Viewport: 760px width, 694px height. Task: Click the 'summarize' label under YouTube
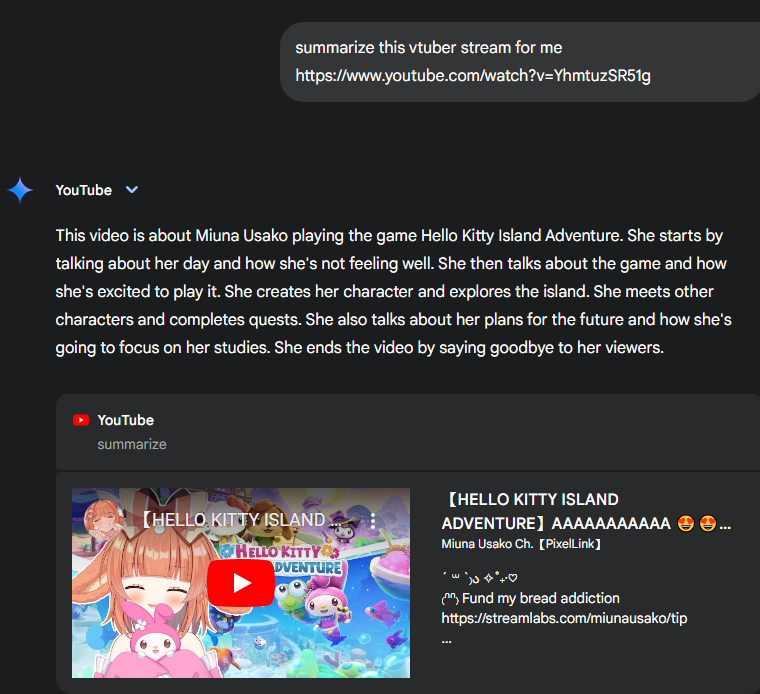132,444
